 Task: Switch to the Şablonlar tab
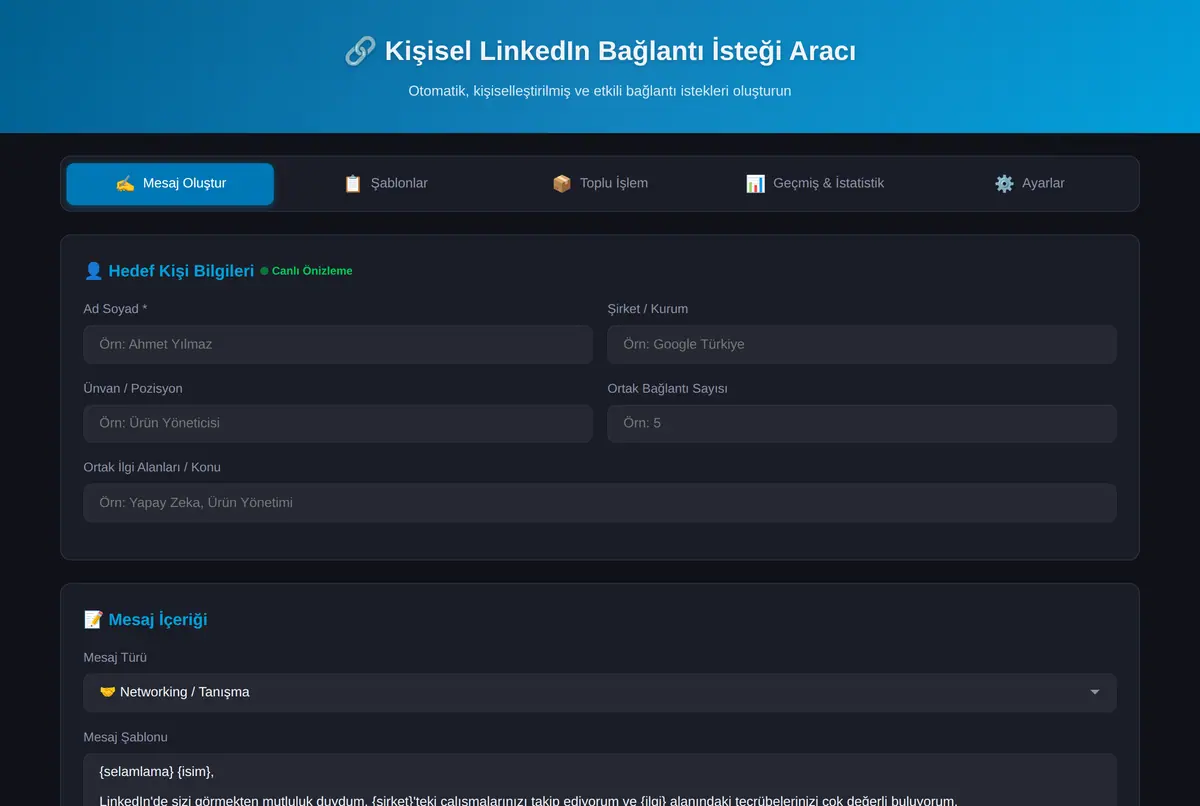(x=385, y=184)
